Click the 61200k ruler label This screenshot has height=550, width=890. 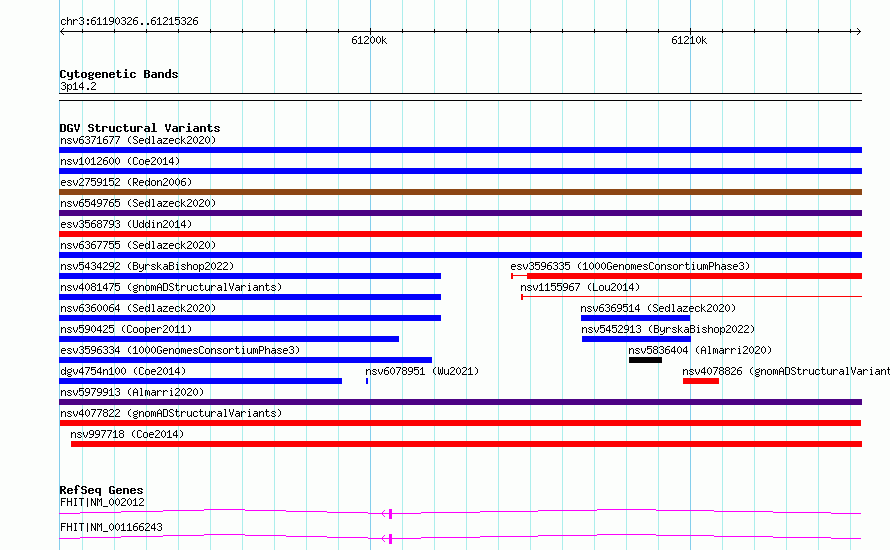(x=369, y=40)
